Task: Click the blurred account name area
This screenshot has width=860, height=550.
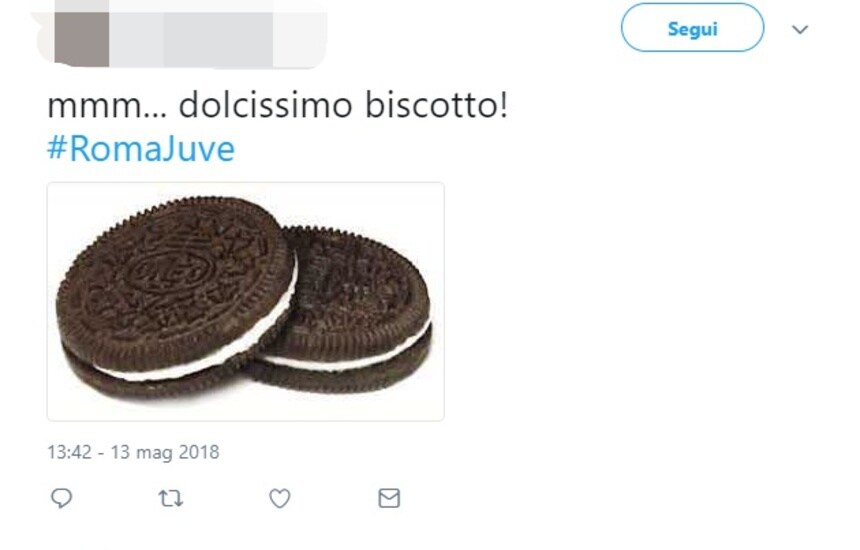Action: coord(217,33)
